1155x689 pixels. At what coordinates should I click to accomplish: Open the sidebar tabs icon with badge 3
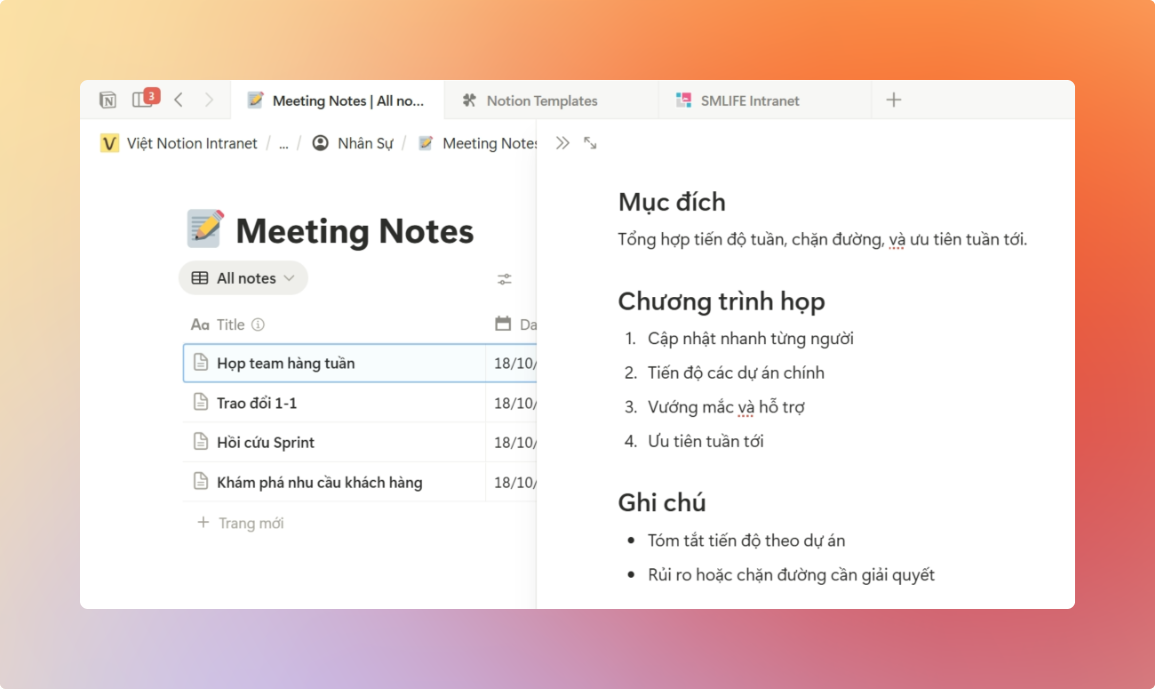click(x=142, y=100)
